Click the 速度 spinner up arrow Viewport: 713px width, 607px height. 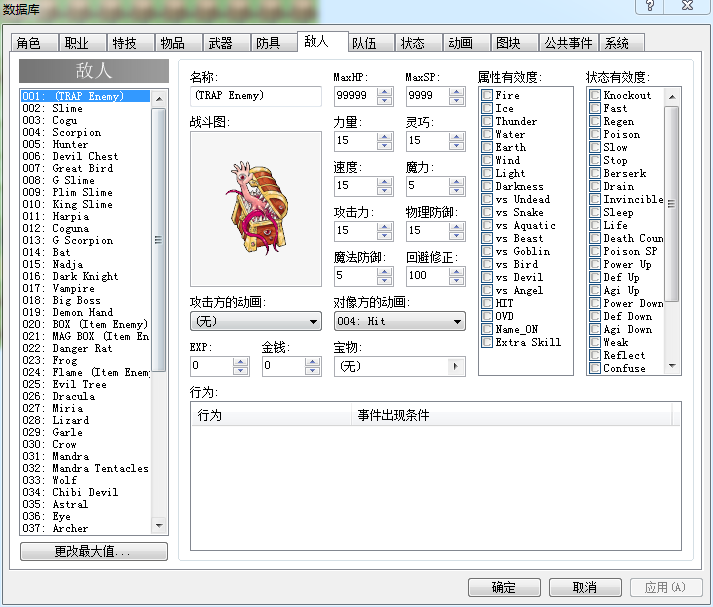(x=385, y=181)
